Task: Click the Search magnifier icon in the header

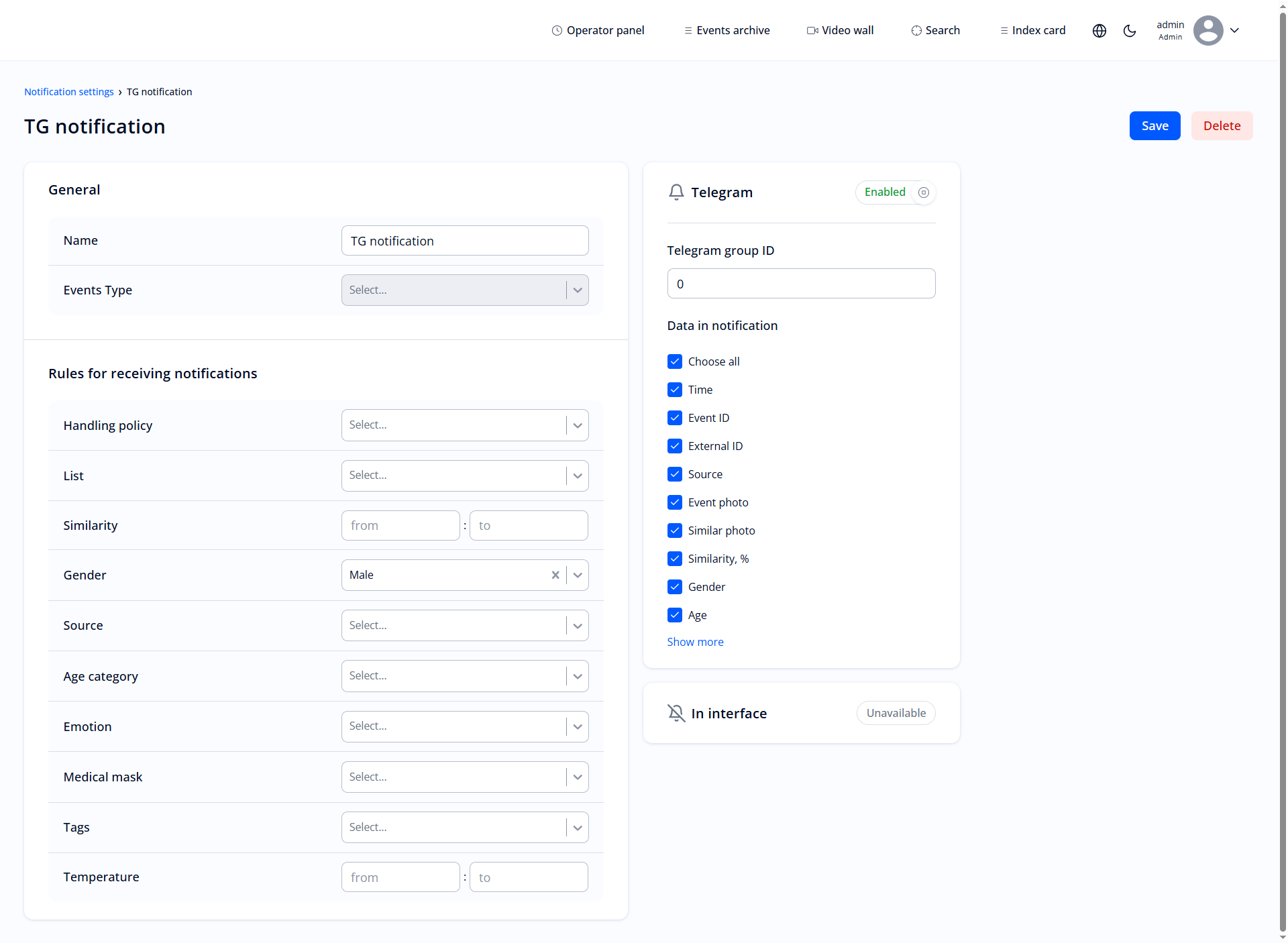Action: pyautogui.click(x=915, y=30)
